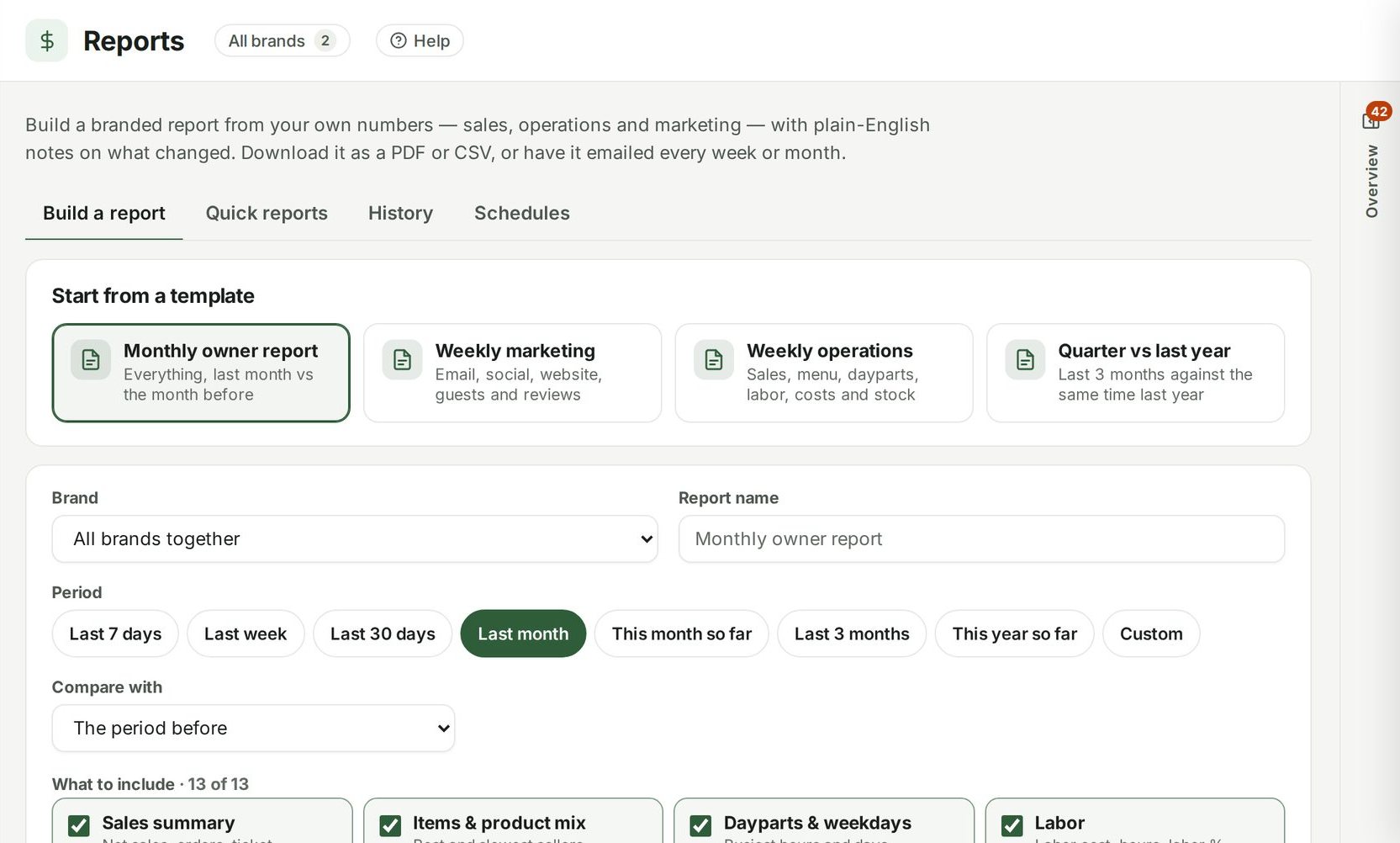Viewport: 1400px width, 843px height.
Task: Open the Compare with dropdown
Action: coord(253,729)
